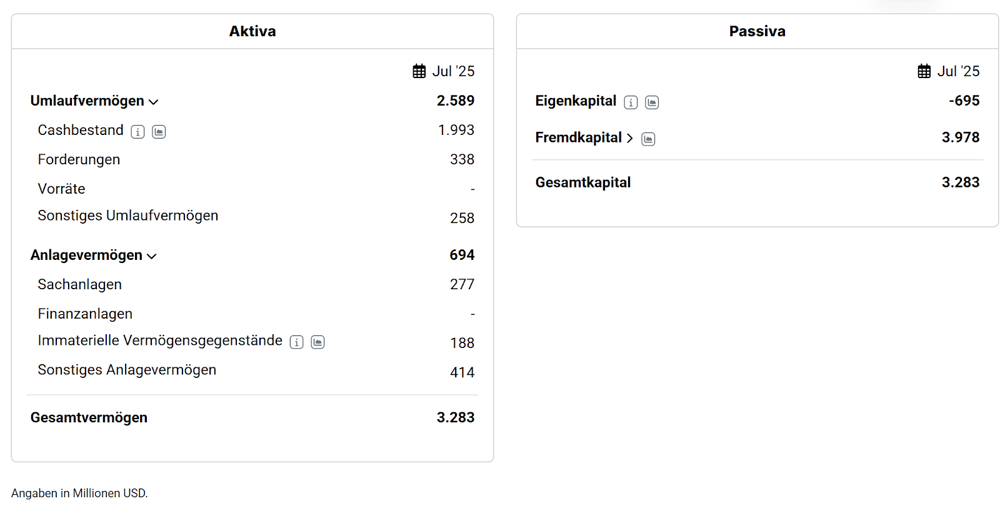Click the Jul '25 date in Aktiva
The width and height of the screenshot is (1000, 506).
coord(453,71)
